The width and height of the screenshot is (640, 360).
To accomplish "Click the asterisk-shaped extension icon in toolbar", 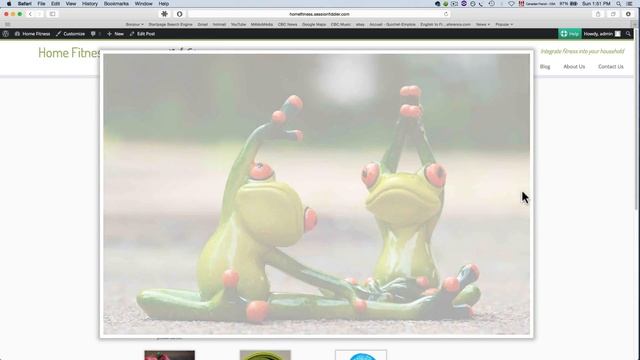I will 164,14.
